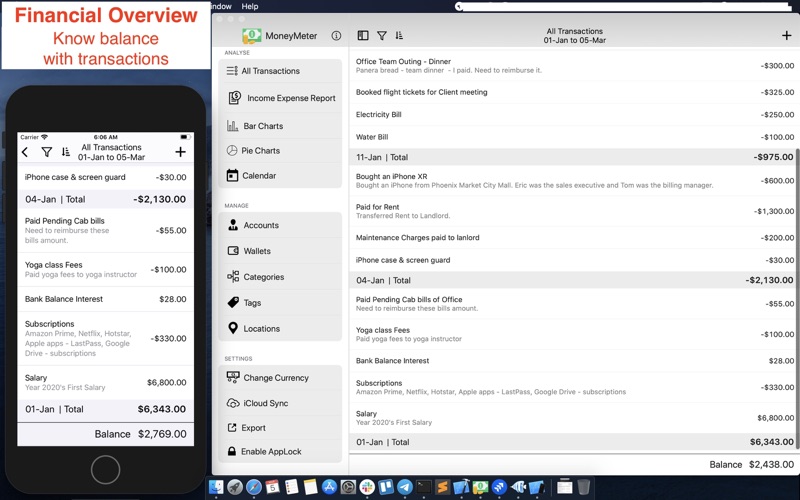
Task: Go to Accounts management
Action: pyautogui.click(x=280, y=225)
